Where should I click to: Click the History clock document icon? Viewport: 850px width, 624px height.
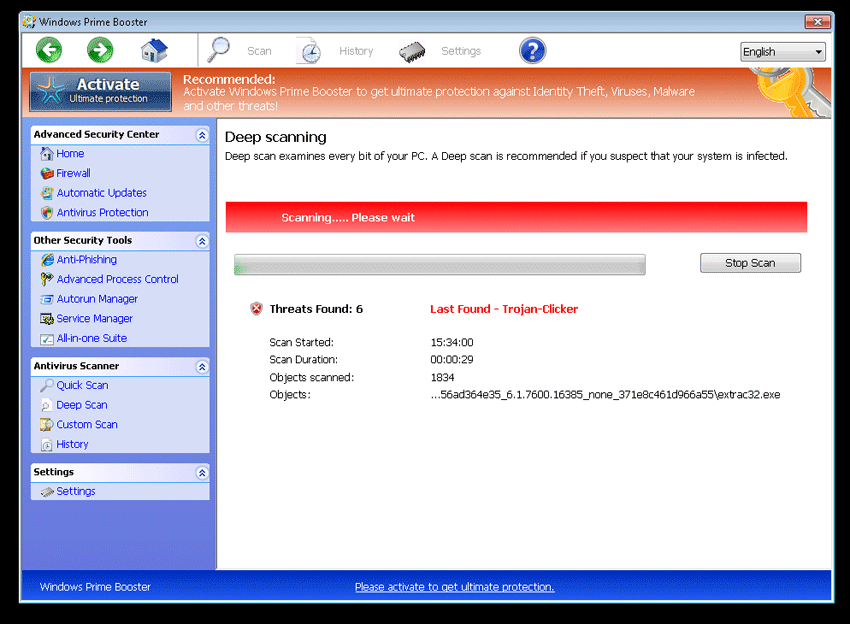click(309, 51)
